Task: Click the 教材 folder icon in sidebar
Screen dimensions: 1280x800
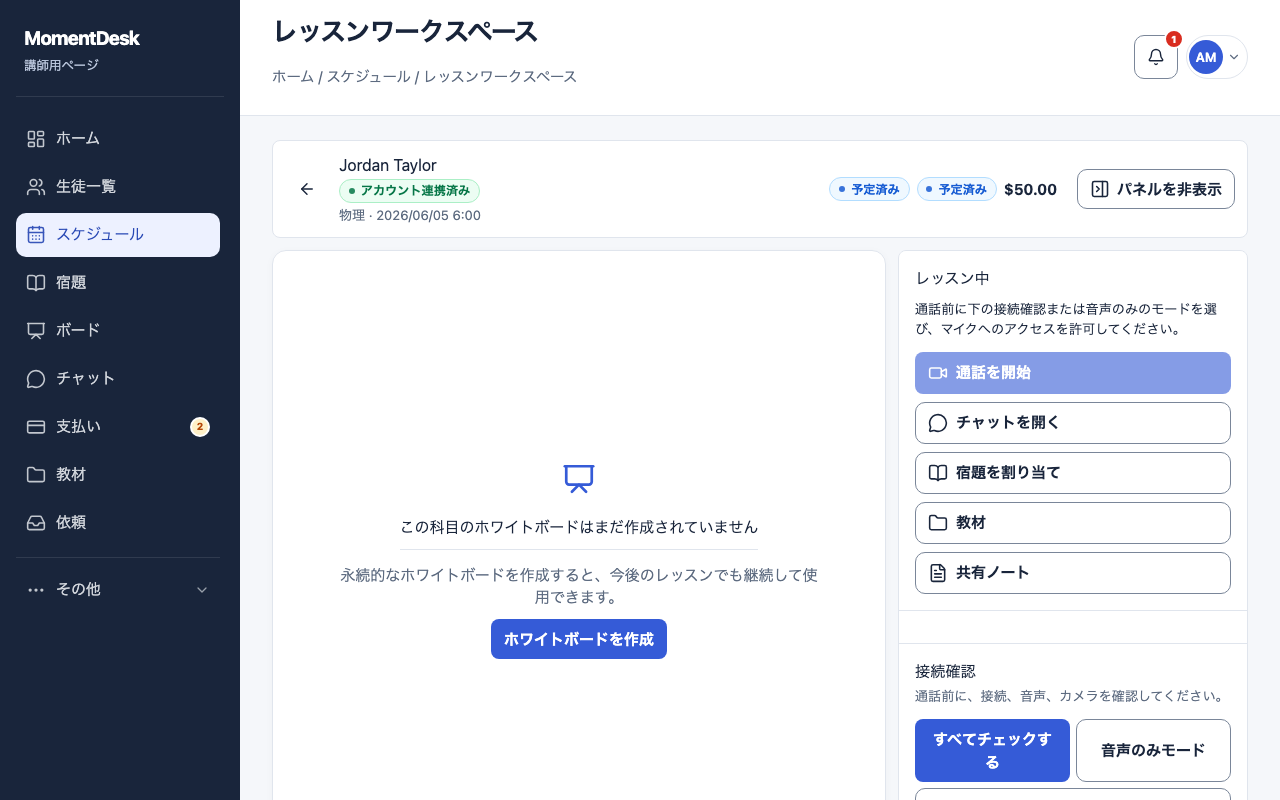Action: click(36, 475)
